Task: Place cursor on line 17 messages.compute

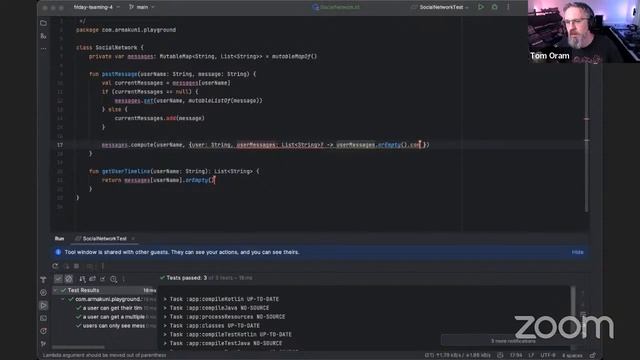Action: [127, 145]
